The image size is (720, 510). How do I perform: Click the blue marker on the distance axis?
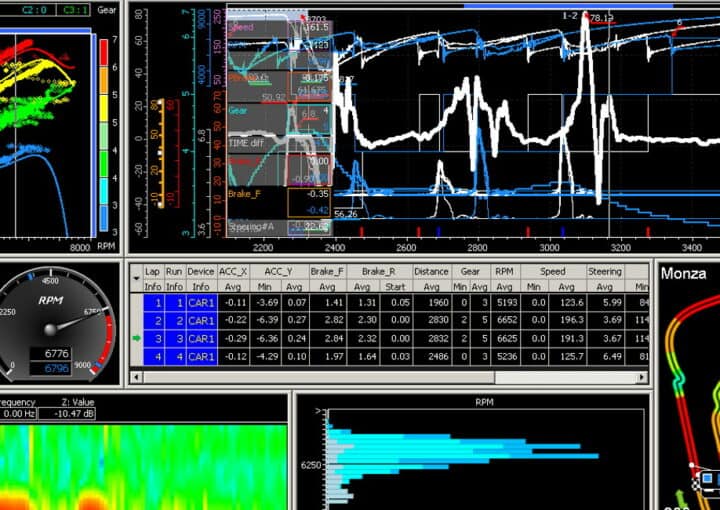click(437, 231)
